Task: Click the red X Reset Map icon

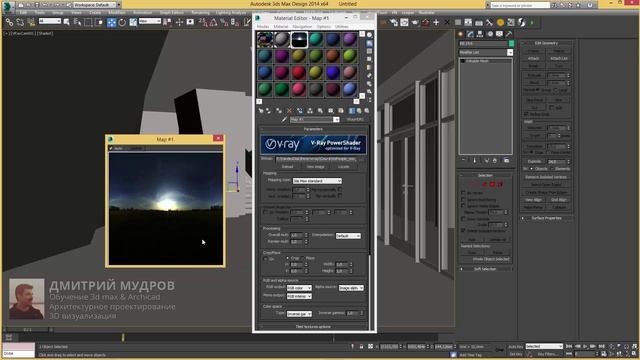Action: pyautogui.click(x=289, y=111)
